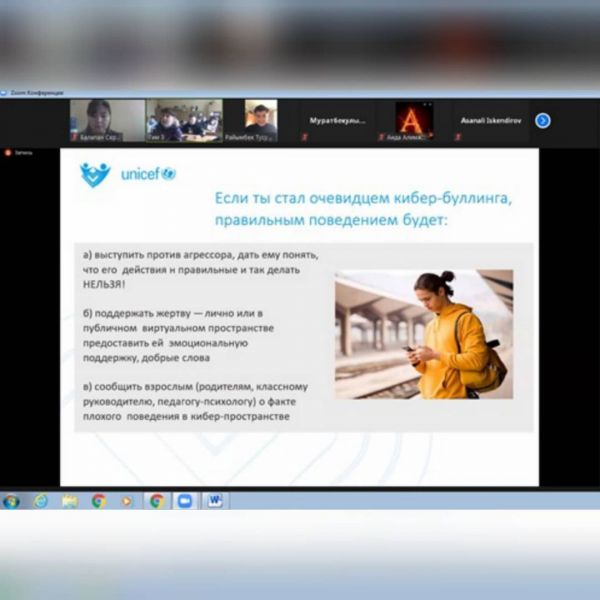Viewport: 600px width, 600px height.
Task: Select the Zoom icon in the taskbar
Action: [x=185, y=501]
